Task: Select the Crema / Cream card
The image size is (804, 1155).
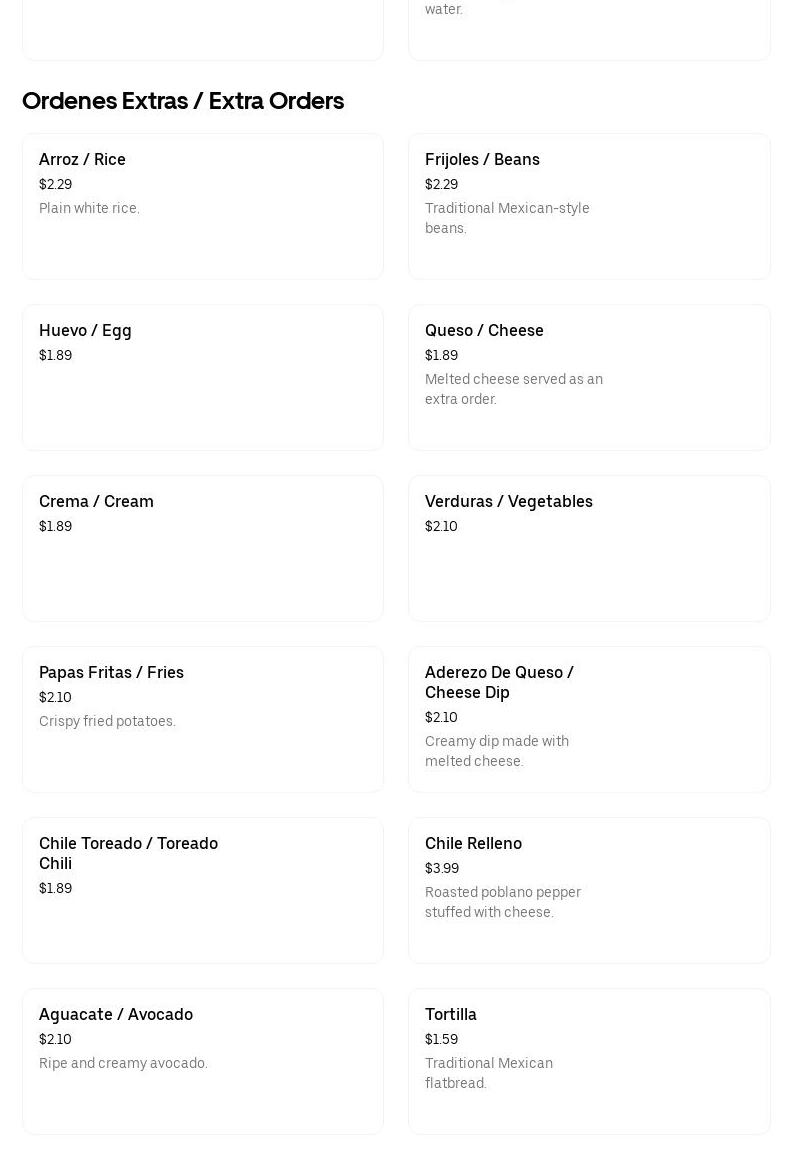Action: pos(203,548)
